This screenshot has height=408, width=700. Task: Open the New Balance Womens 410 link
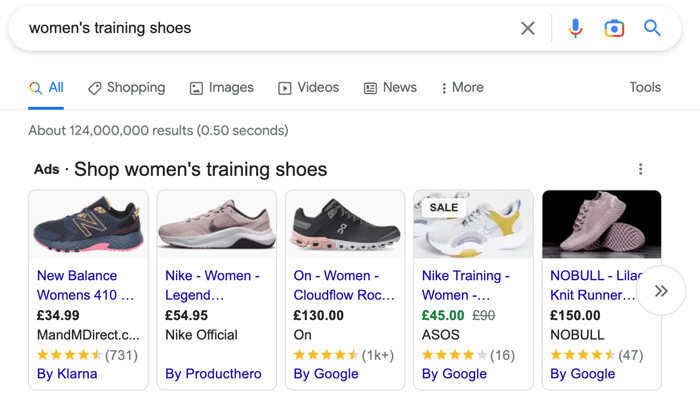pos(85,285)
